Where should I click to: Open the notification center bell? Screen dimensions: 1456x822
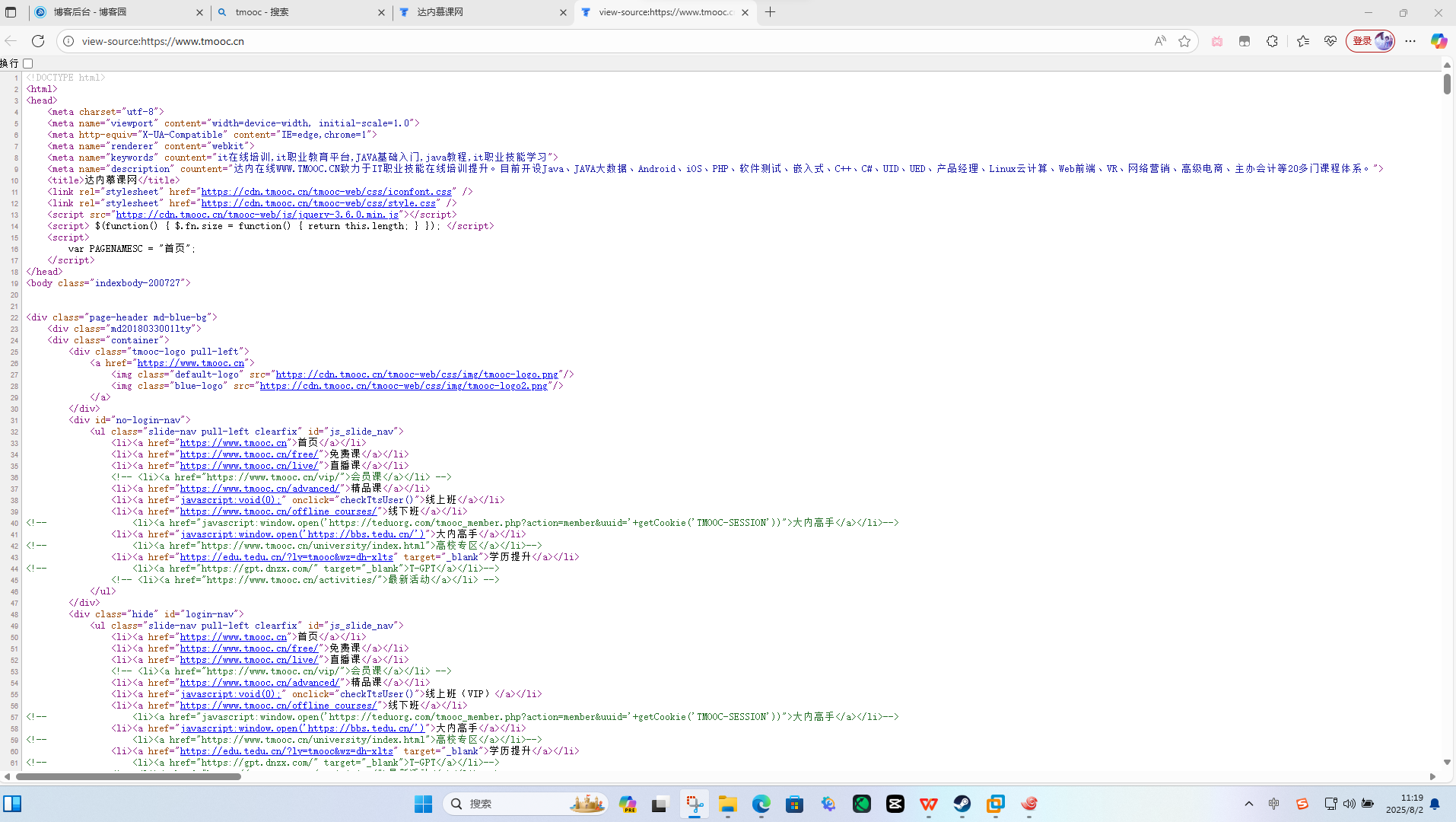pyautogui.click(x=1435, y=804)
